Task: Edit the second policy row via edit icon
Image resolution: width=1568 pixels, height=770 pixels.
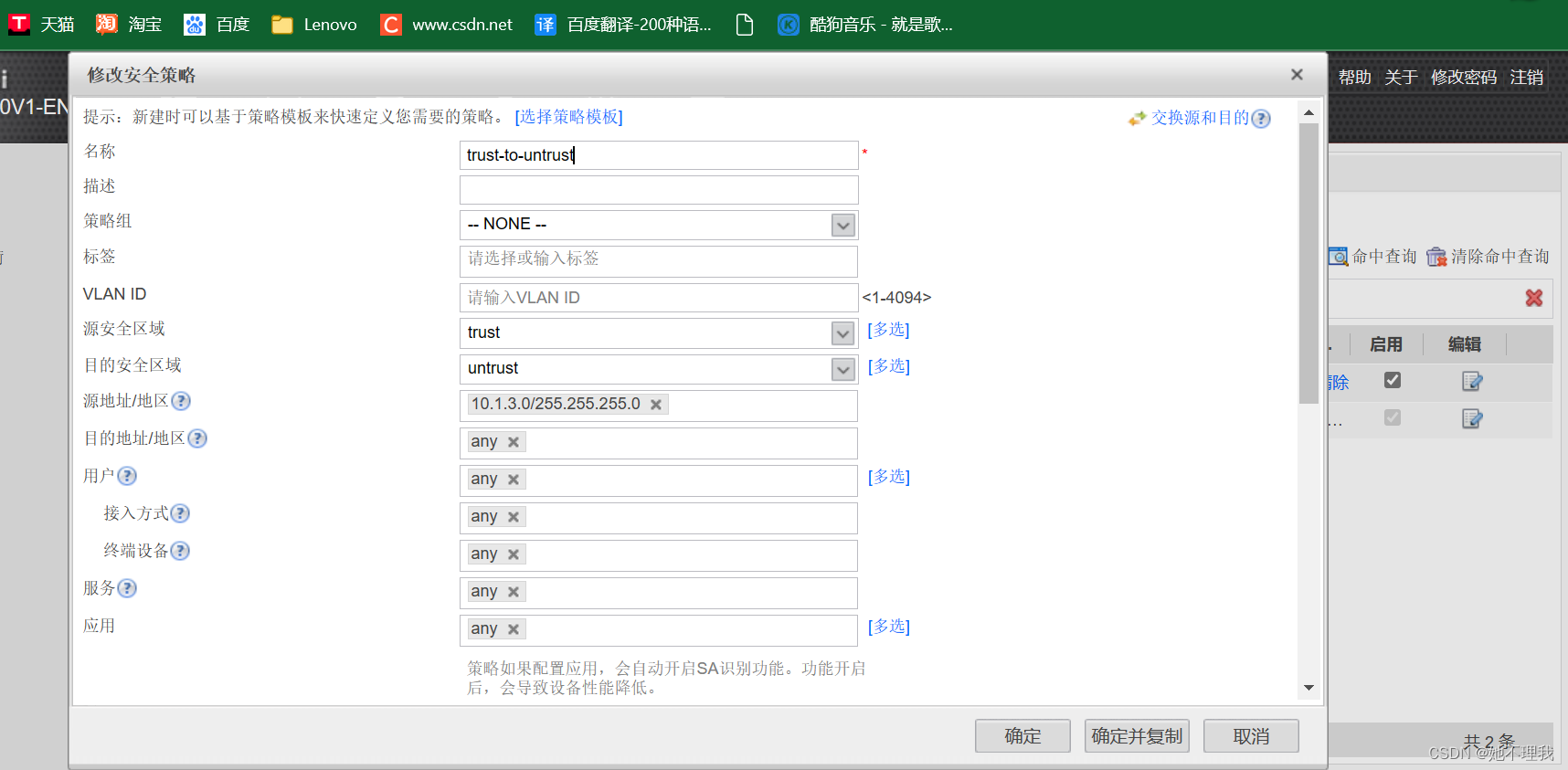Action: point(1472,418)
